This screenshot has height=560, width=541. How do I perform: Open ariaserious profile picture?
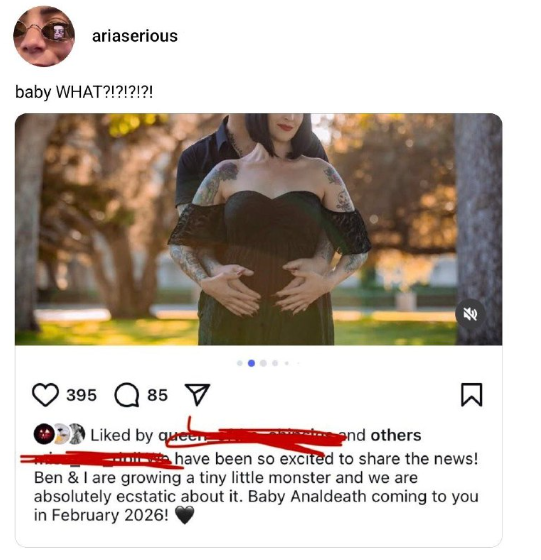click(44, 36)
